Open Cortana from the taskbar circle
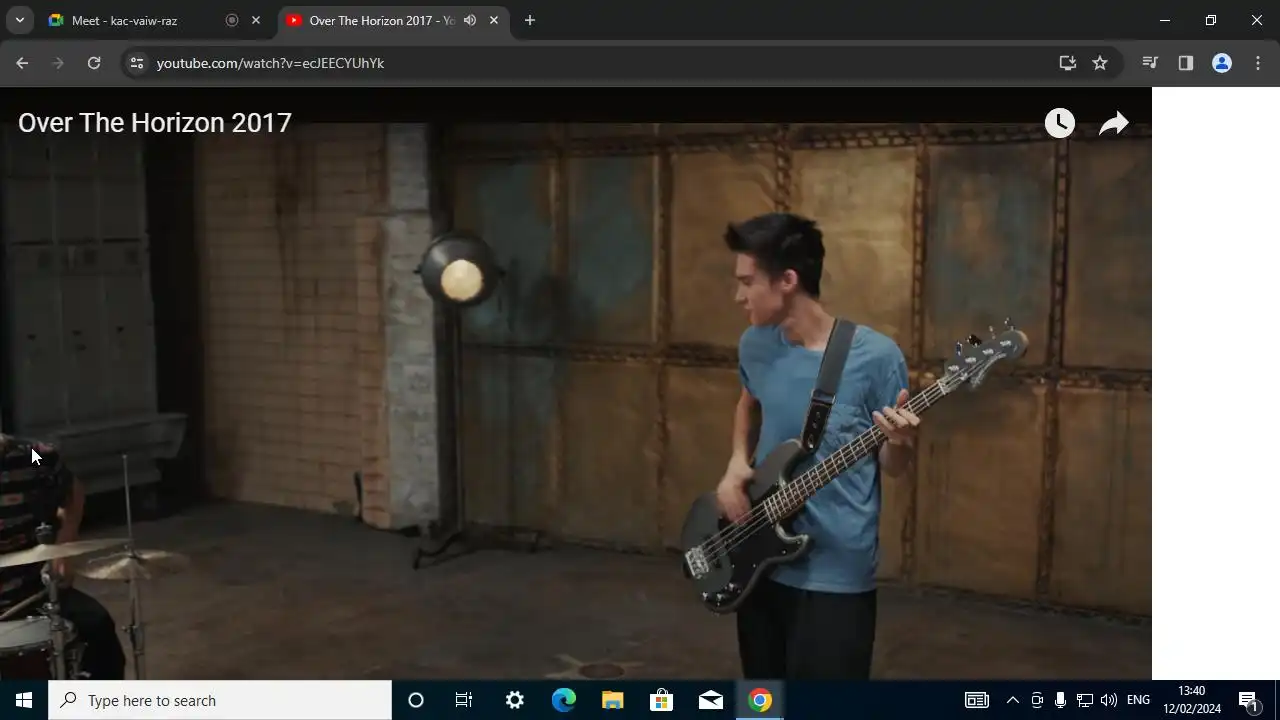Screen dimensions: 1280x720 pos(416,700)
